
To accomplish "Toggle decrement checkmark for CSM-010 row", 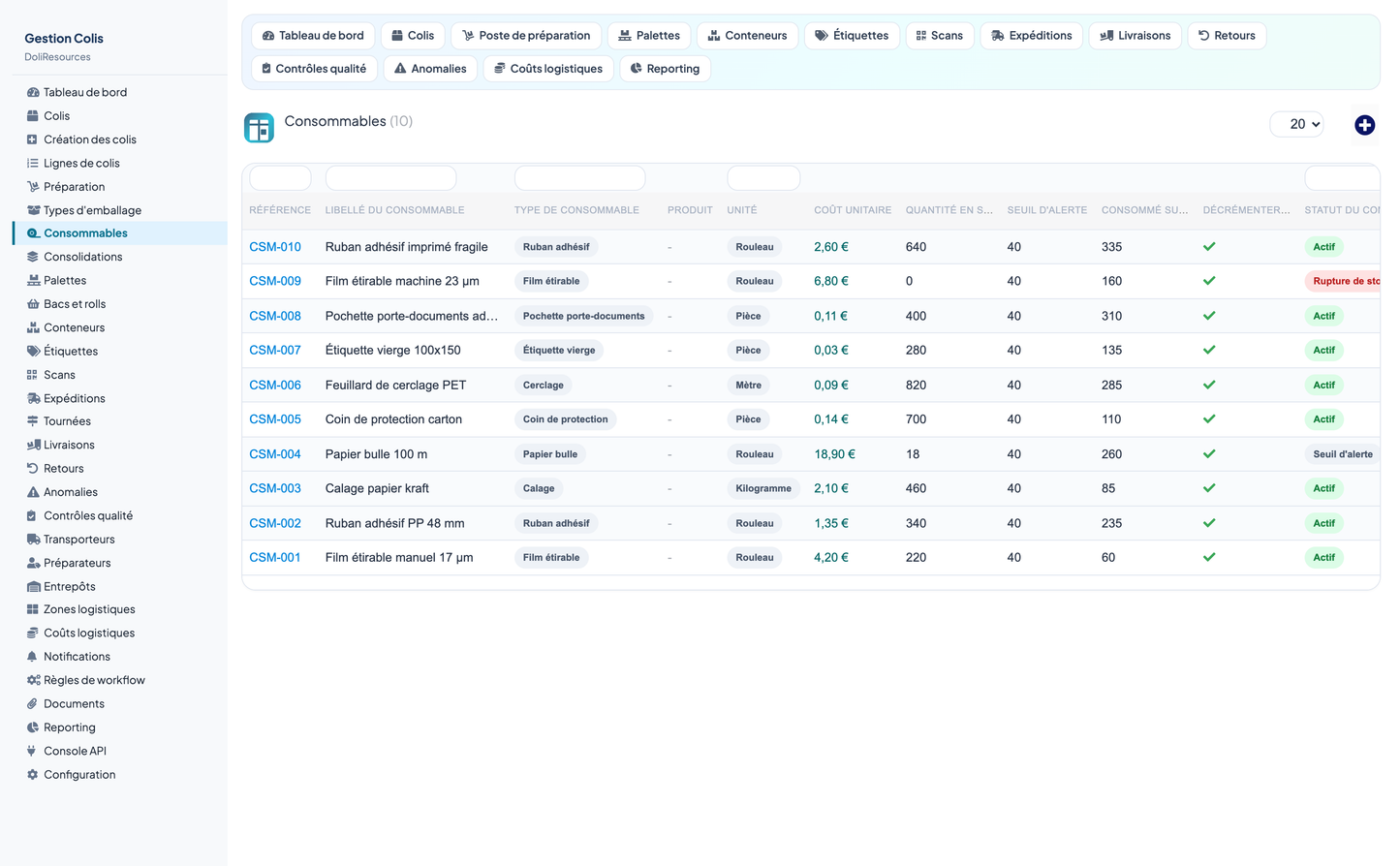I will 1209,247.
